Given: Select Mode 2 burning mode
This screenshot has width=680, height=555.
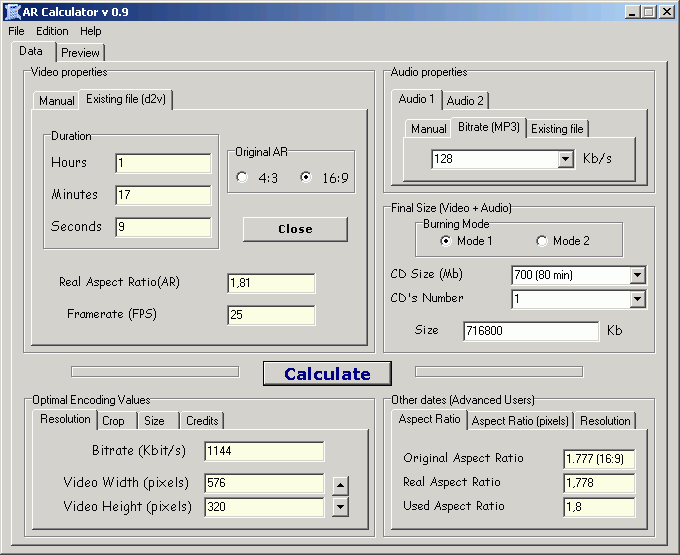Looking at the screenshot, I should pyautogui.click(x=542, y=241).
